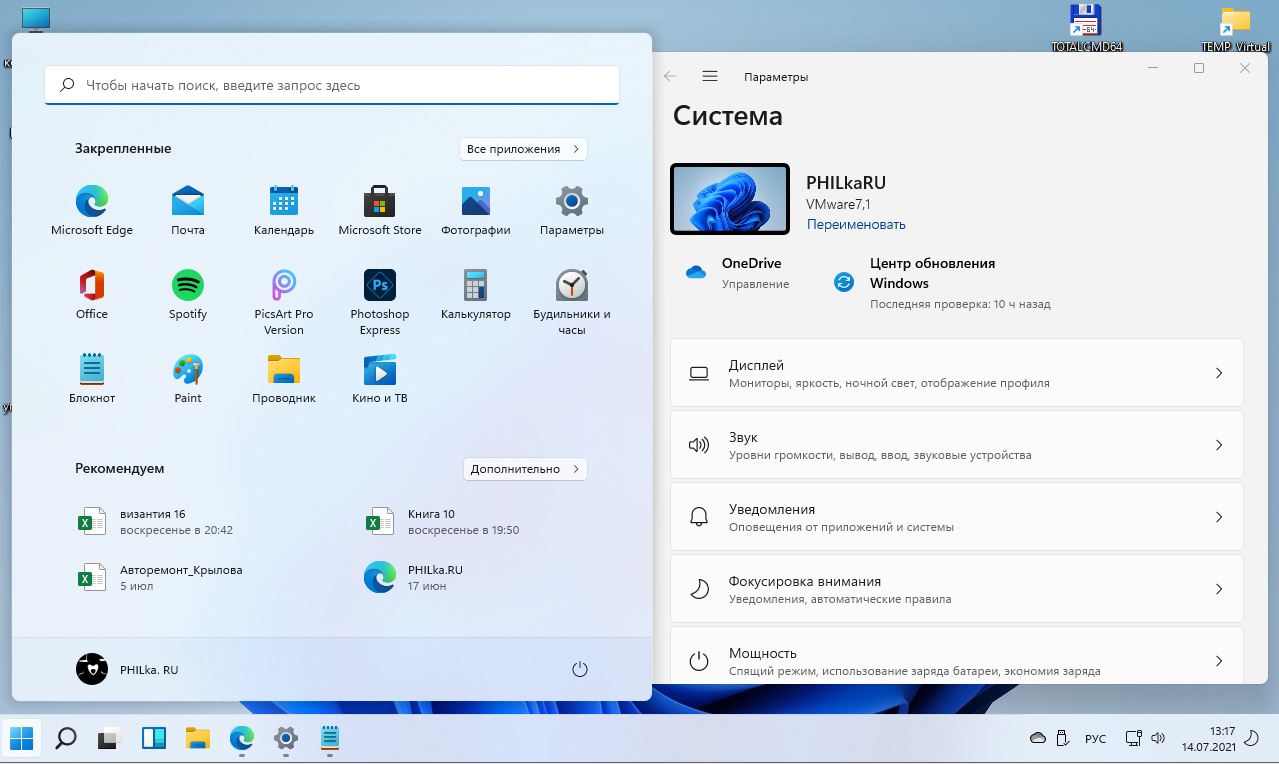
Task: Open recommended file византия 16
Action: click(x=153, y=522)
